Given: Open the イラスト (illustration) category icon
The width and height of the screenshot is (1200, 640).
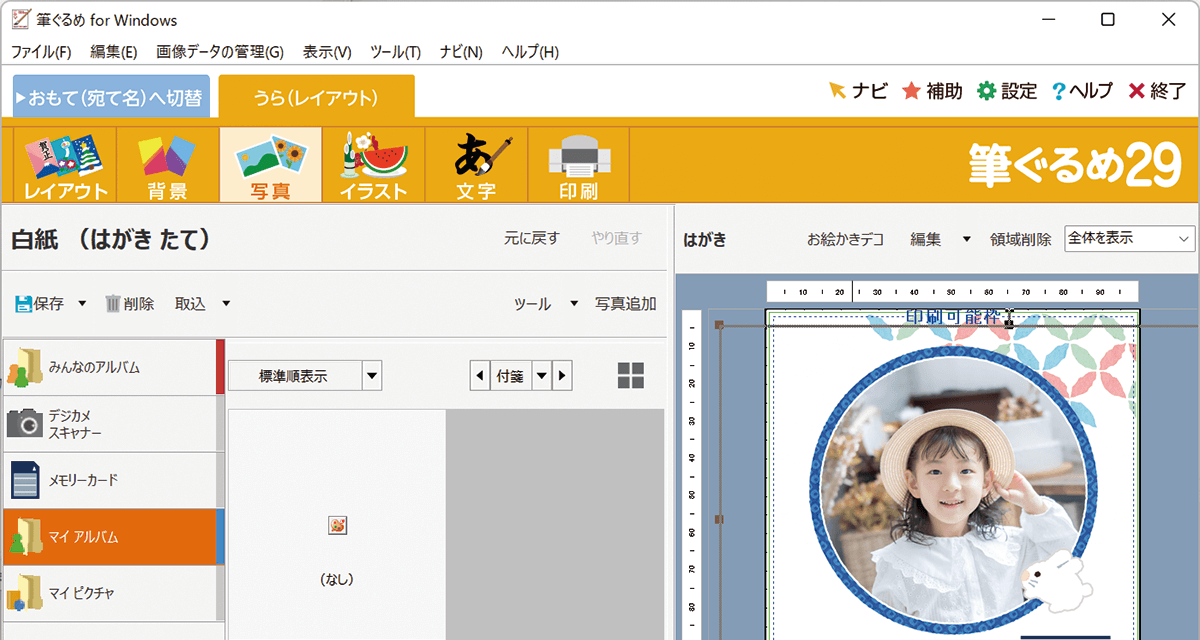Looking at the screenshot, I should point(373,165).
